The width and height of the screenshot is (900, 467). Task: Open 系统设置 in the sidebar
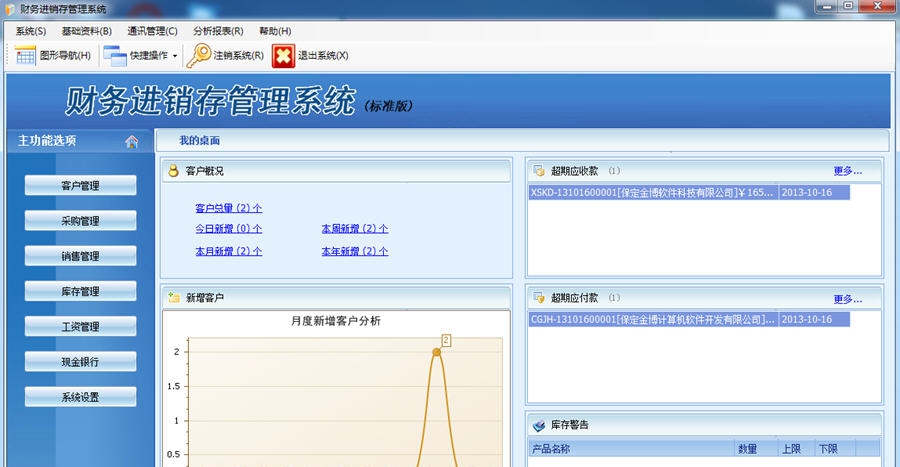[80, 397]
